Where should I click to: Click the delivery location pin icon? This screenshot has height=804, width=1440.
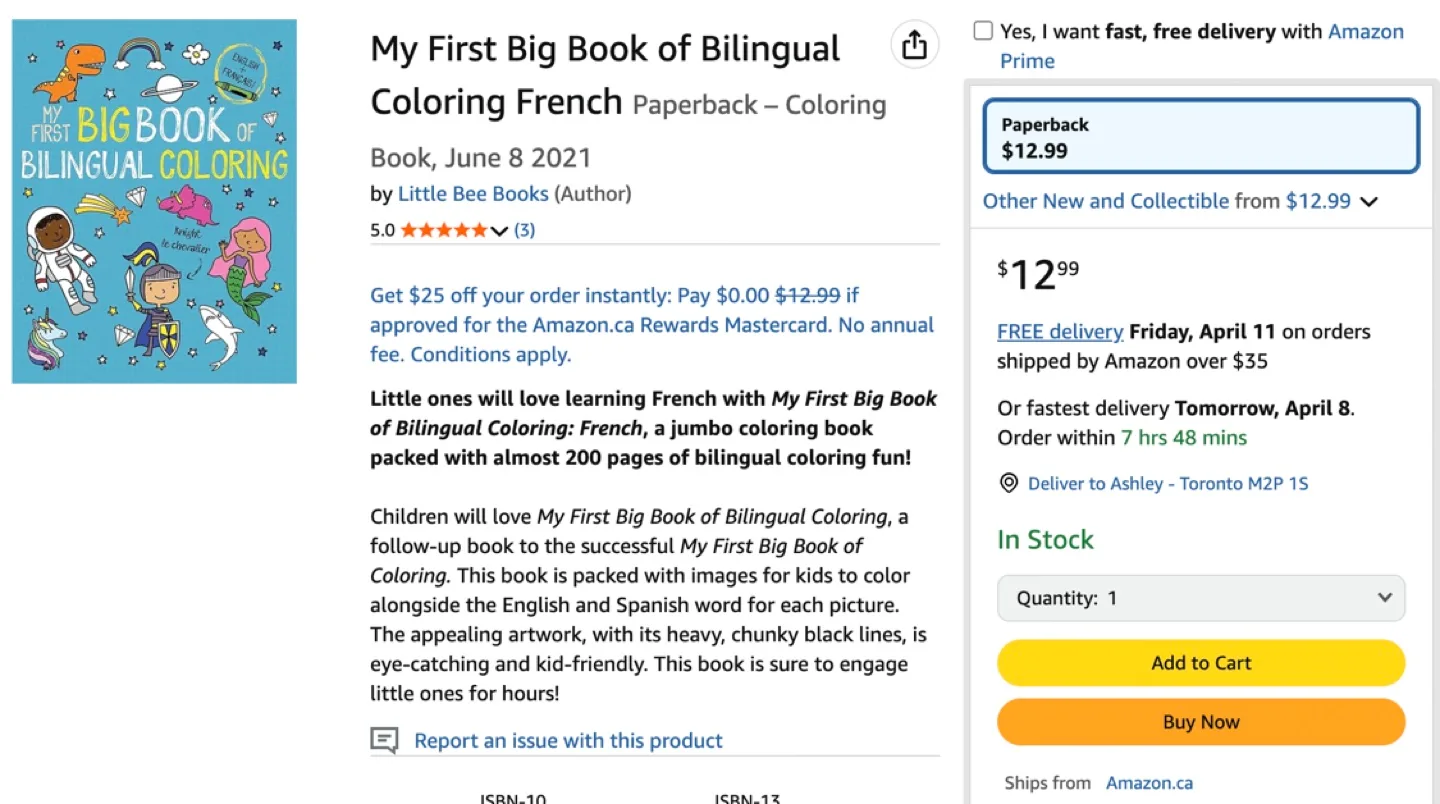click(1008, 483)
